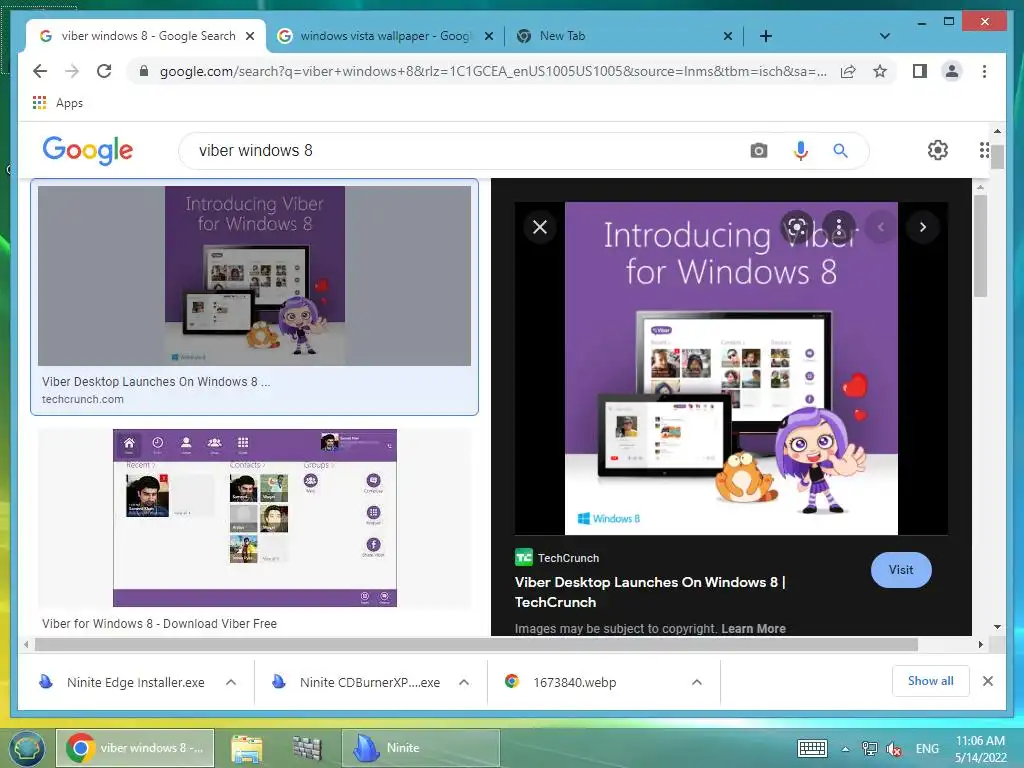
Task: Open the TechCrunch source label
Action: point(557,558)
